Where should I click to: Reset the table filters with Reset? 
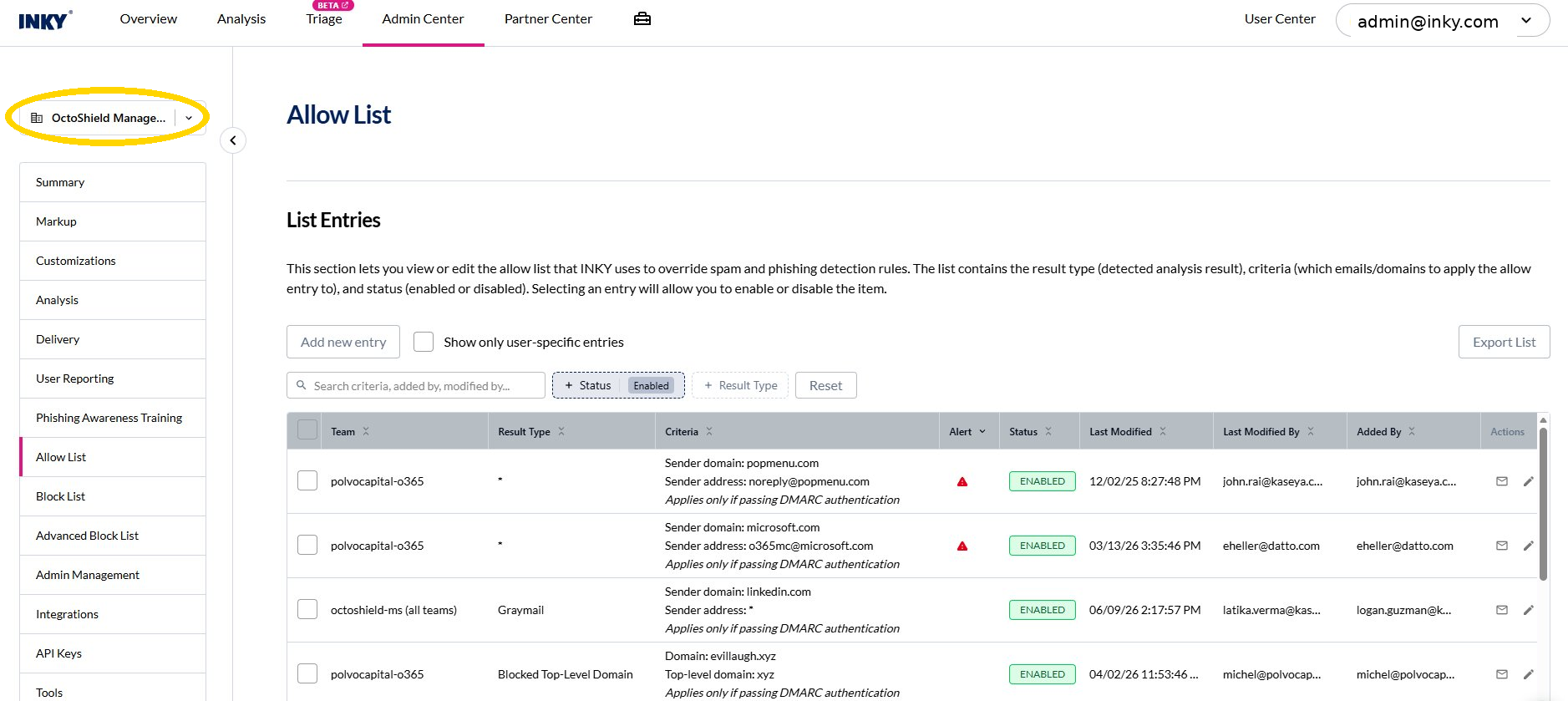[825, 385]
